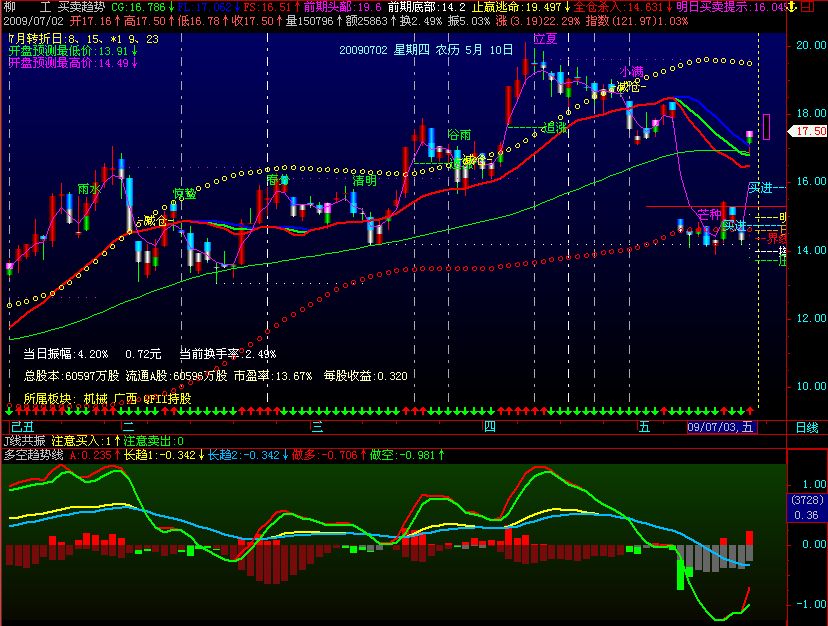Click the yellow anchor icon at top right
Viewport: 828px width, 626px height.
(792, 7)
